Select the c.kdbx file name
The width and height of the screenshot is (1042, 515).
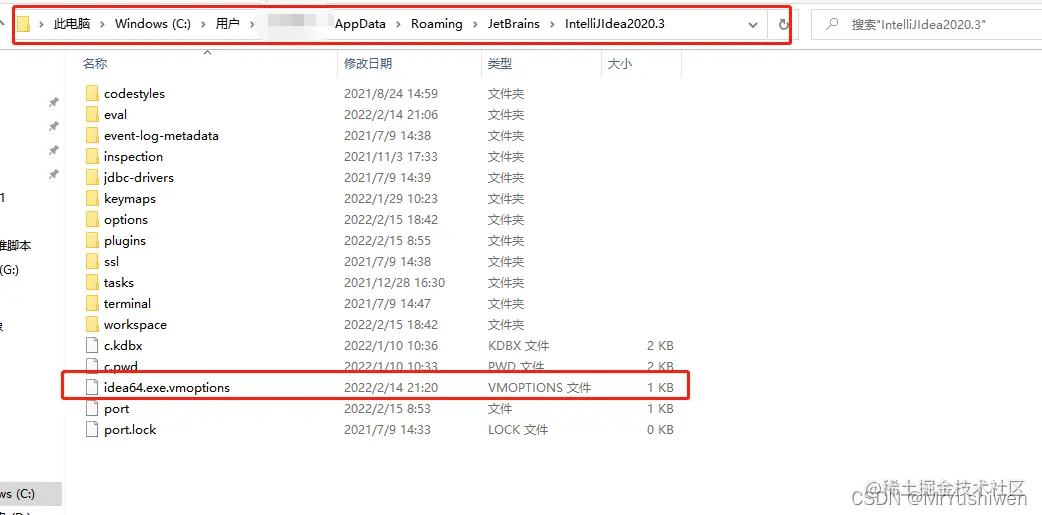coord(123,346)
